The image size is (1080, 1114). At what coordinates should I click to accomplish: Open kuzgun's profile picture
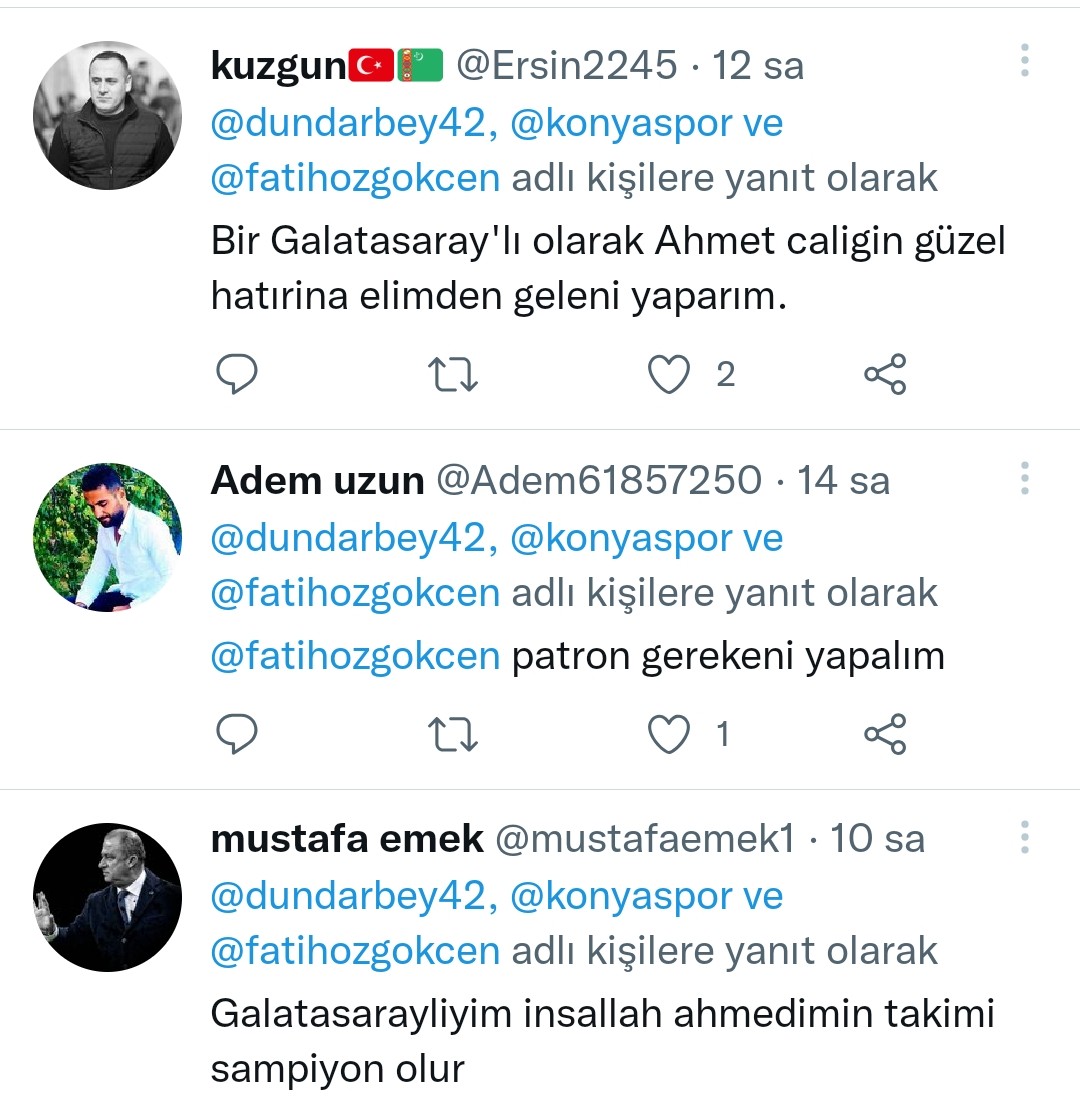tap(107, 115)
